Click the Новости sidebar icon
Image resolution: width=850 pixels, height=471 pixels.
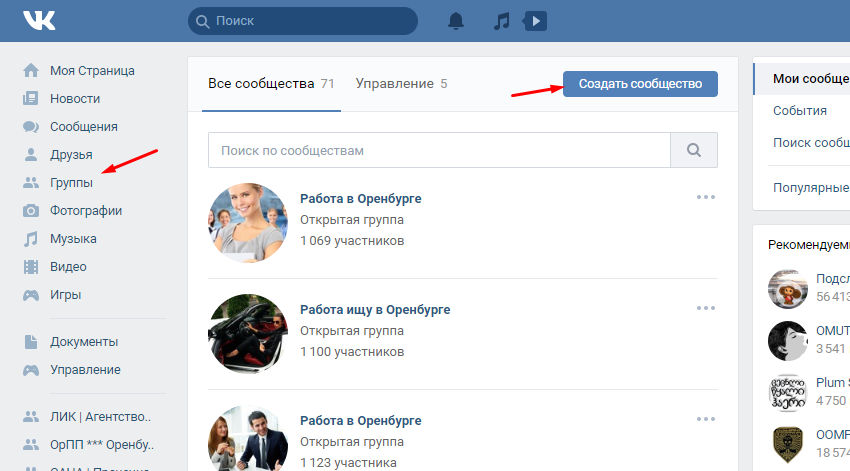point(31,99)
